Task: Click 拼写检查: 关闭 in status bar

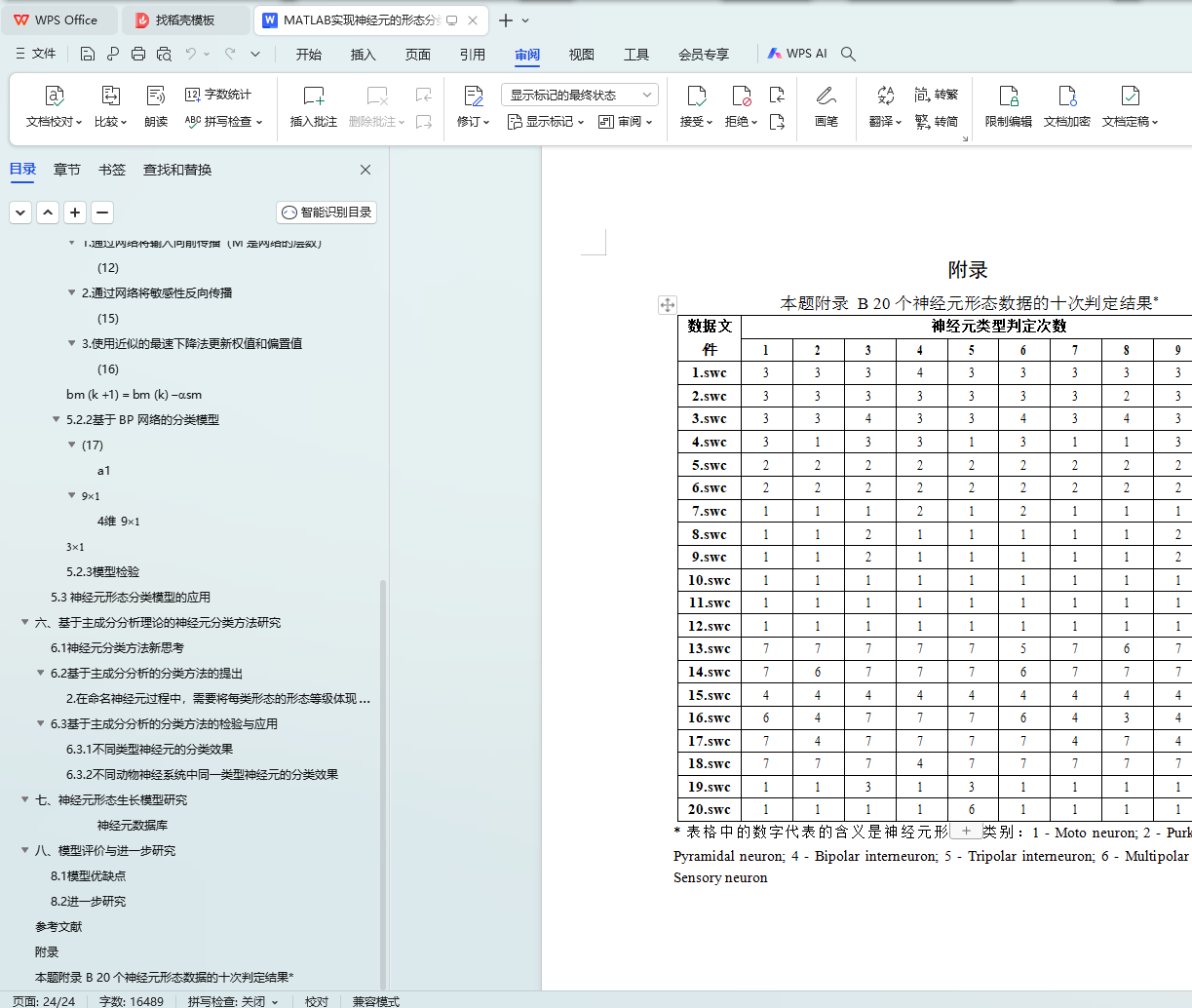Action: point(233,1001)
